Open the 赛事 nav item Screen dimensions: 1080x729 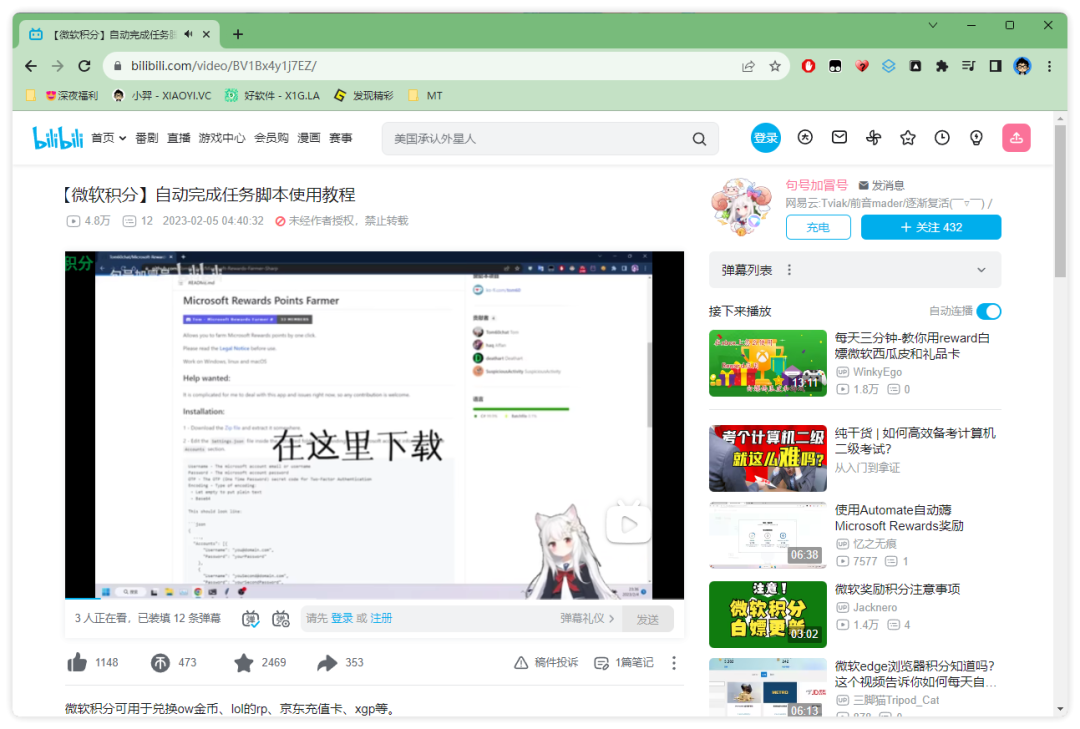point(341,138)
